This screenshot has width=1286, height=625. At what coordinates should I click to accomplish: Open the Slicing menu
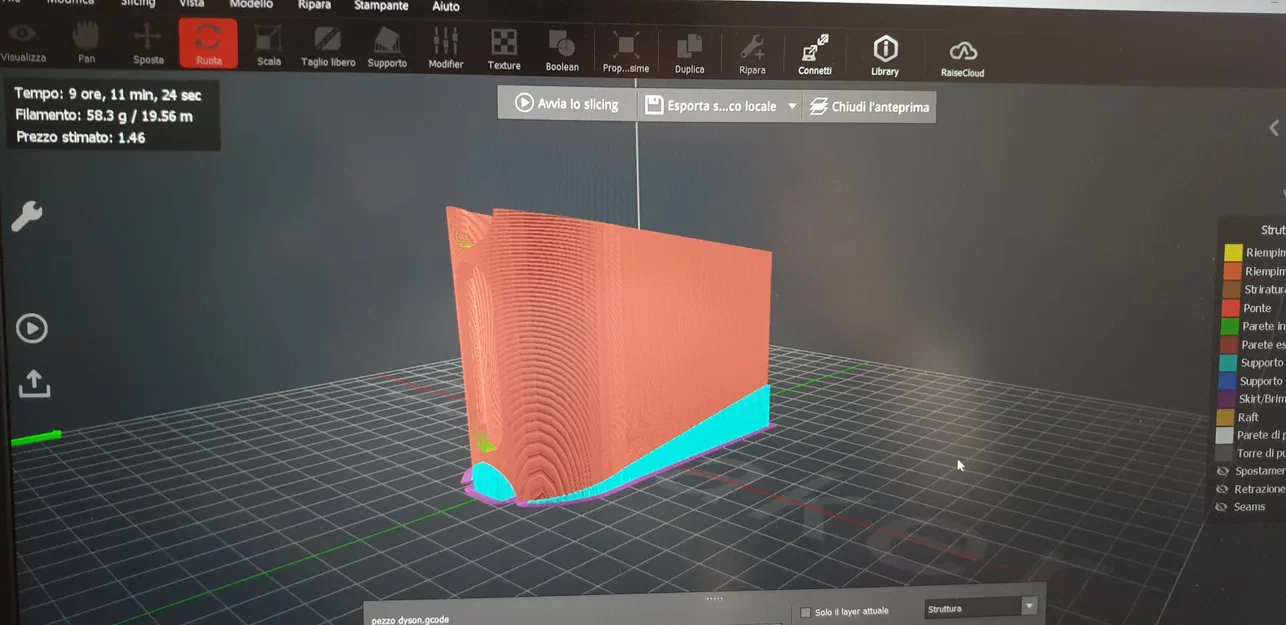137,3
